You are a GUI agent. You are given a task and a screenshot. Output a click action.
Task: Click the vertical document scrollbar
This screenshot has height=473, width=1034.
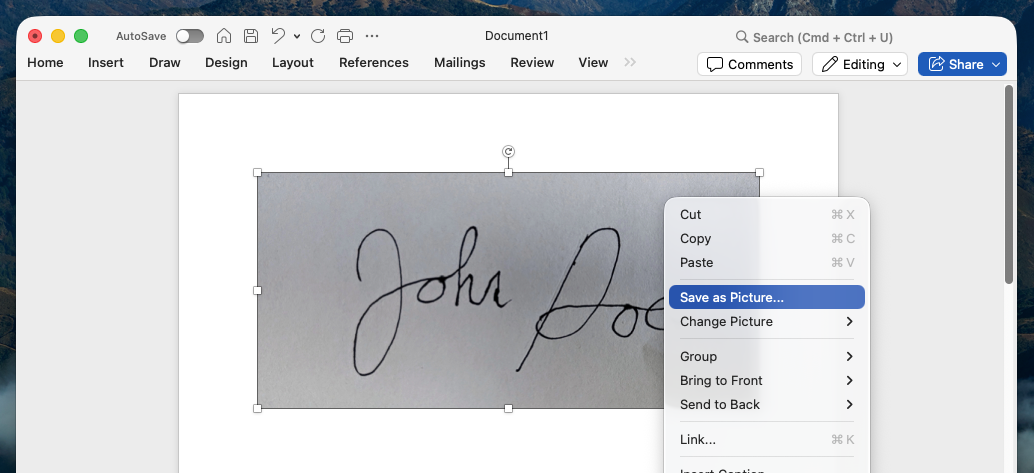coord(1009,185)
